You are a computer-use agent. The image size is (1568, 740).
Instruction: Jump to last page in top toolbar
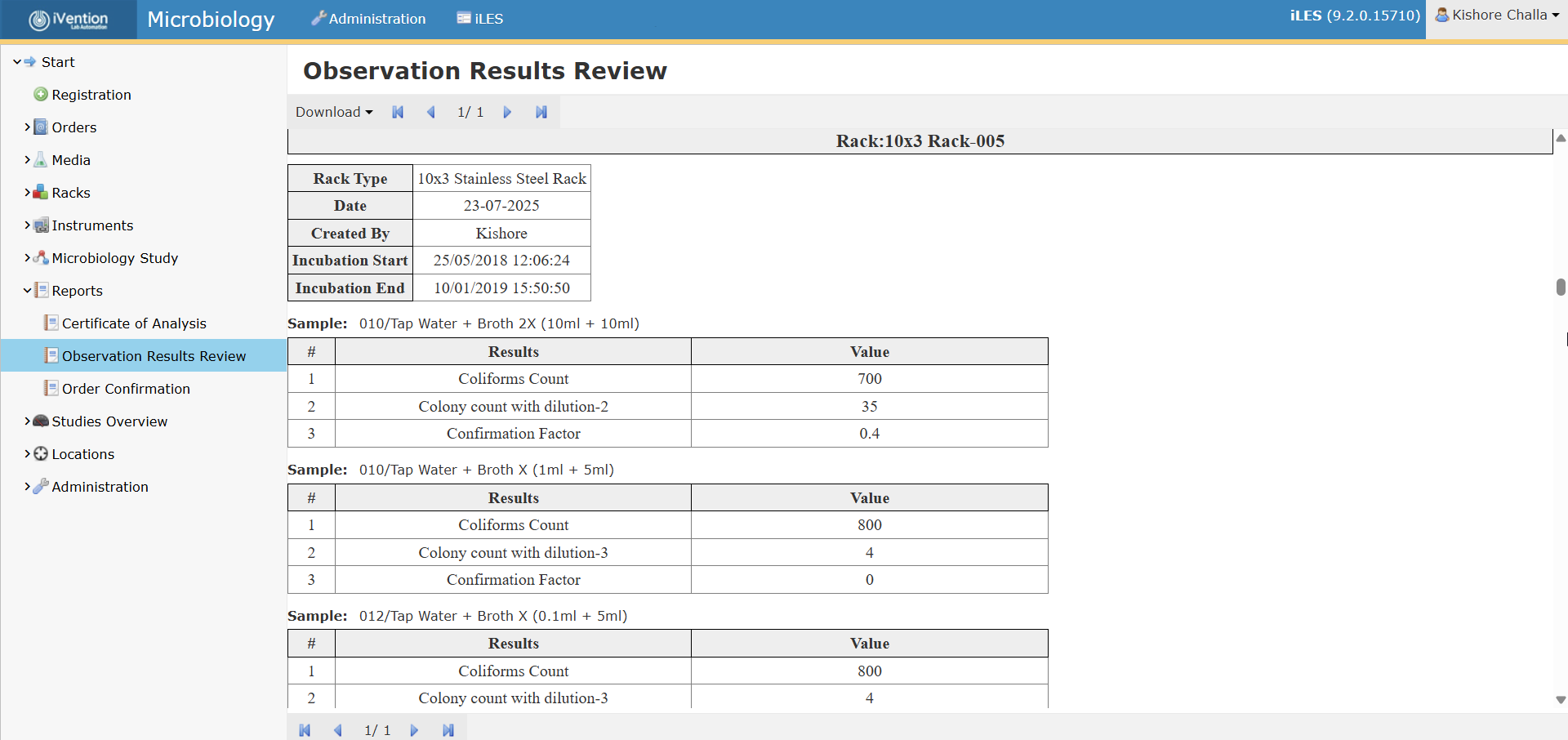[x=541, y=112]
